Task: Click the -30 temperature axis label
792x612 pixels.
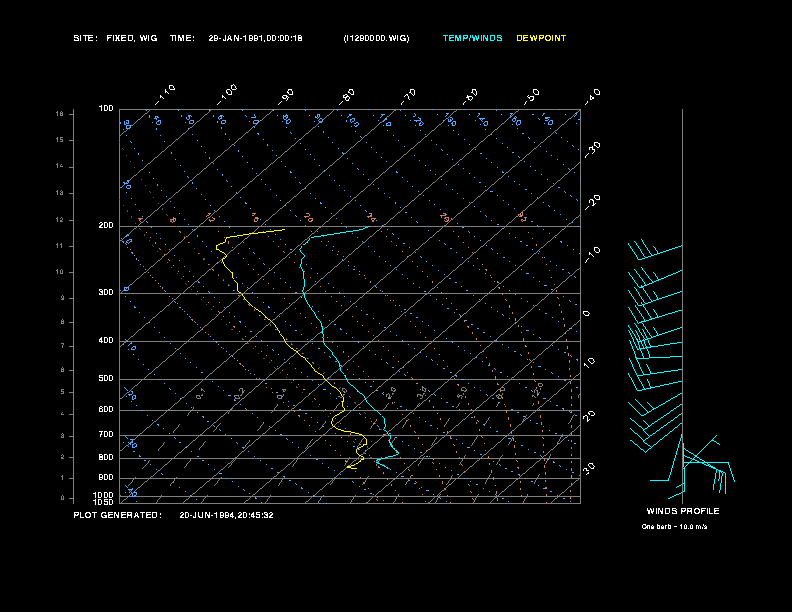Action: click(x=592, y=150)
